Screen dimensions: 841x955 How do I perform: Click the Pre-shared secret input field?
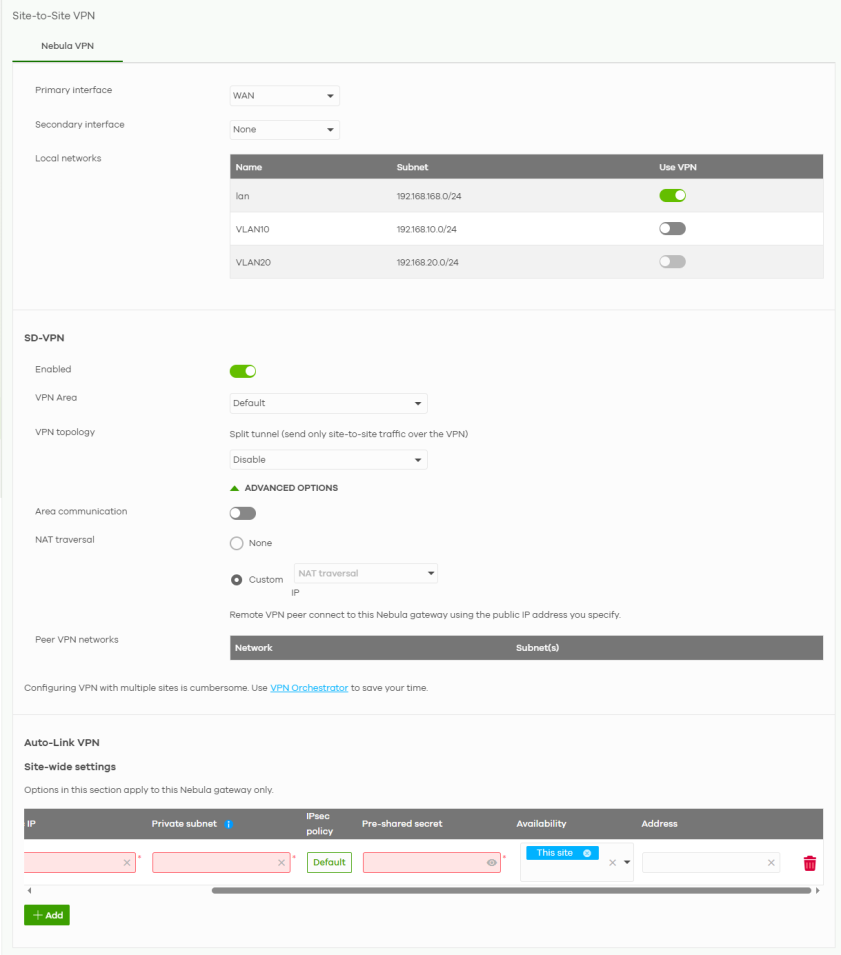click(424, 863)
